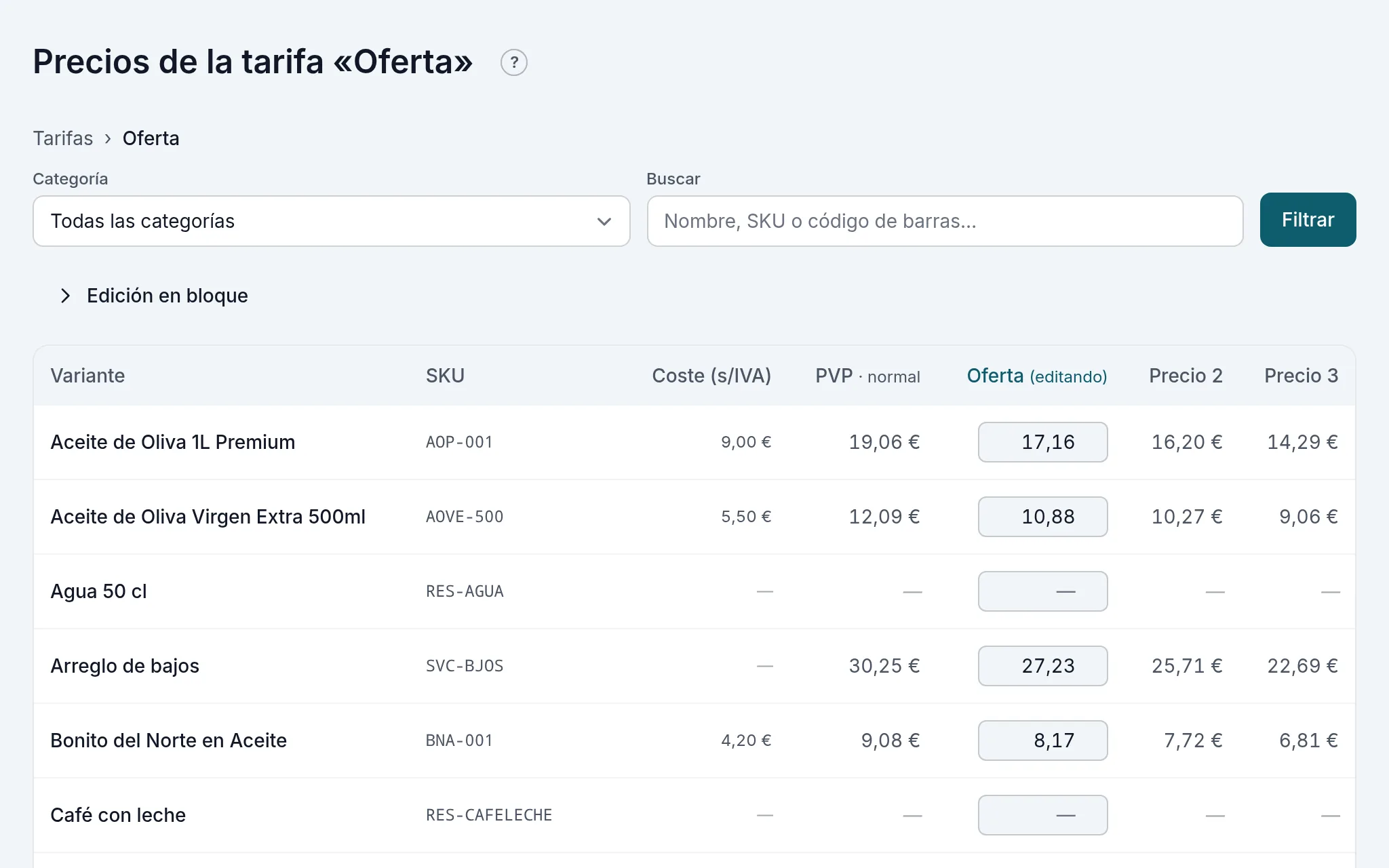Edit Oferta price for Aceite Virgen Extra 500ml
Viewport: 1389px width, 868px height.
1042,517
